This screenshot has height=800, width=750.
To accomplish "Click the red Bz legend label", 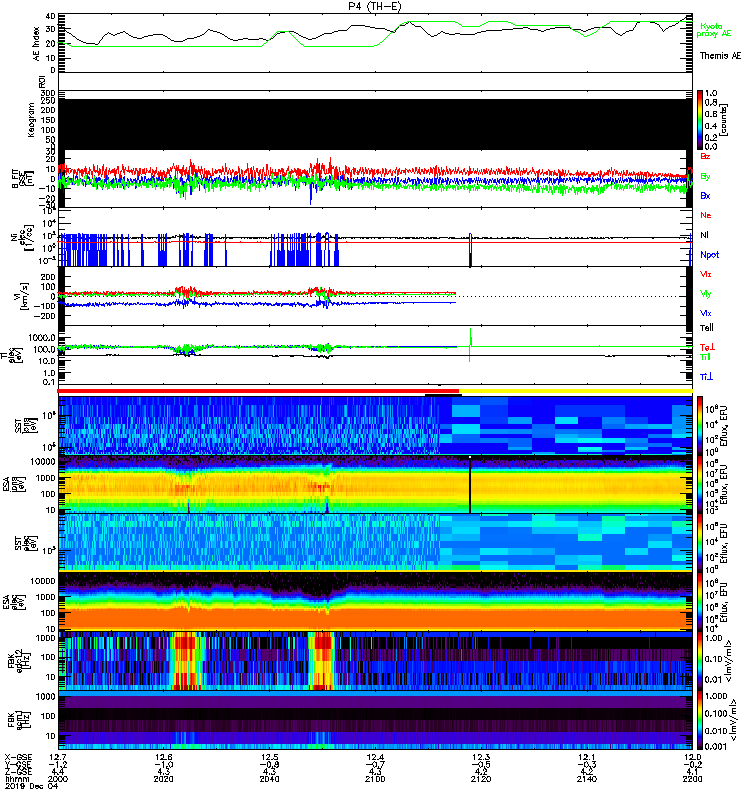I will click(x=705, y=156).
